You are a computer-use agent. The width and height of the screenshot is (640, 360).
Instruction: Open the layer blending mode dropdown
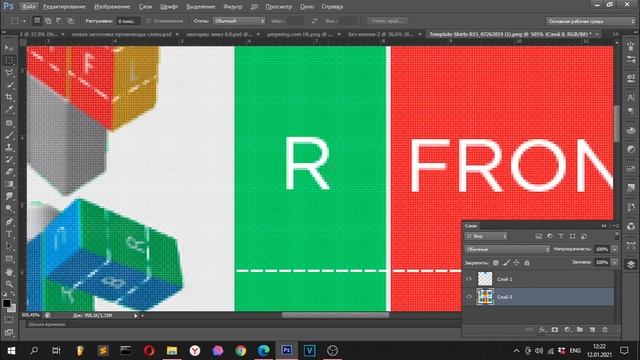point(507,249)
